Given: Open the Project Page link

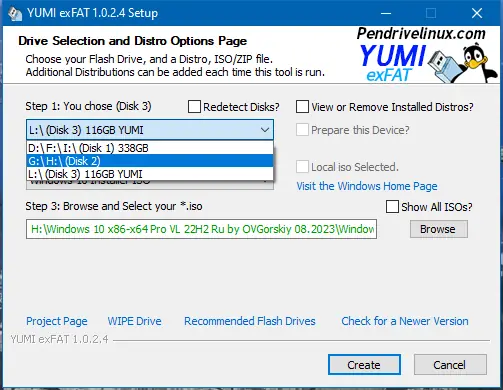Looking at the screenshot, I should (x=57, y=321).
